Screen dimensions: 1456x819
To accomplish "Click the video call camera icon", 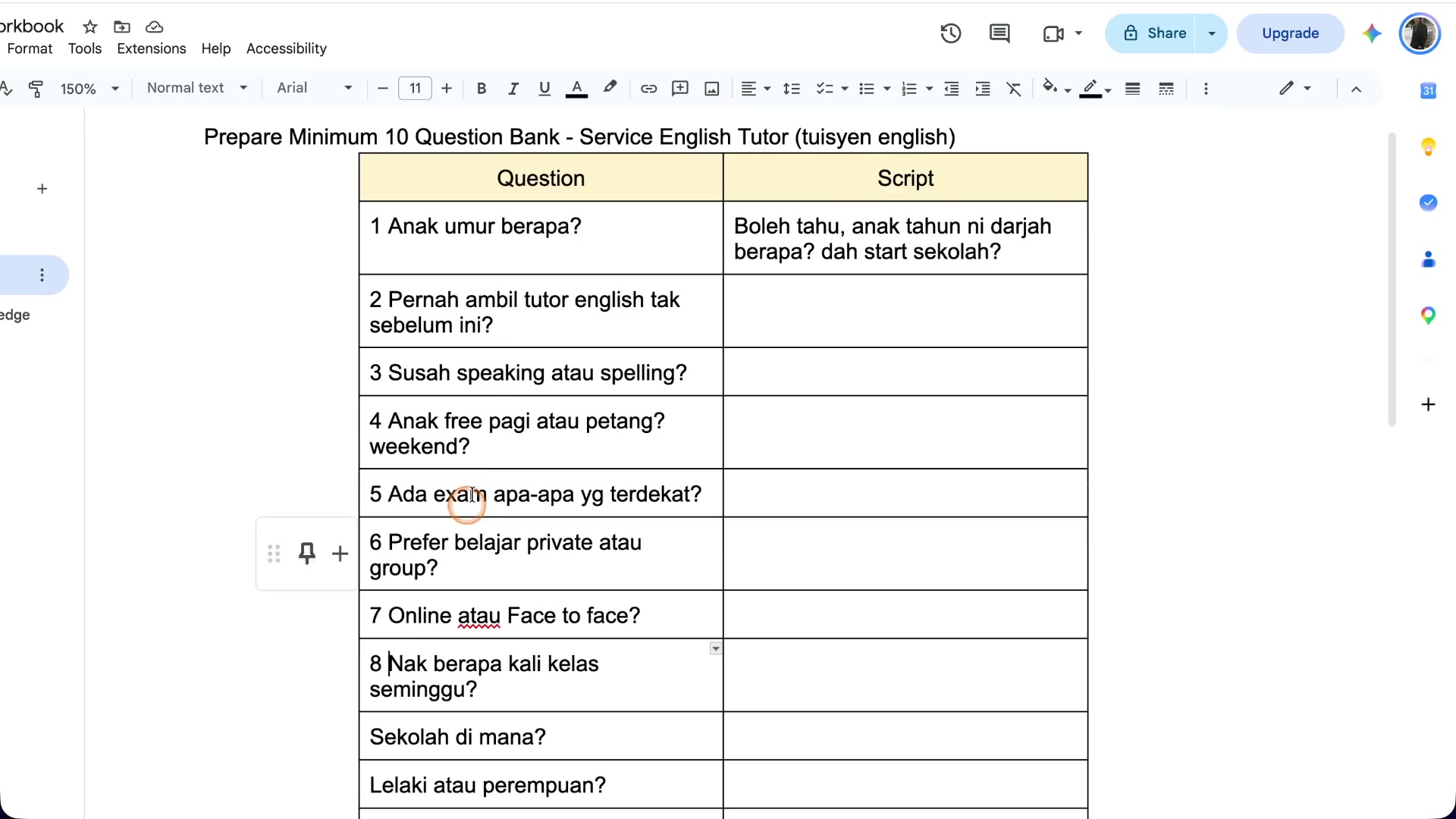I will point(1053,33).
